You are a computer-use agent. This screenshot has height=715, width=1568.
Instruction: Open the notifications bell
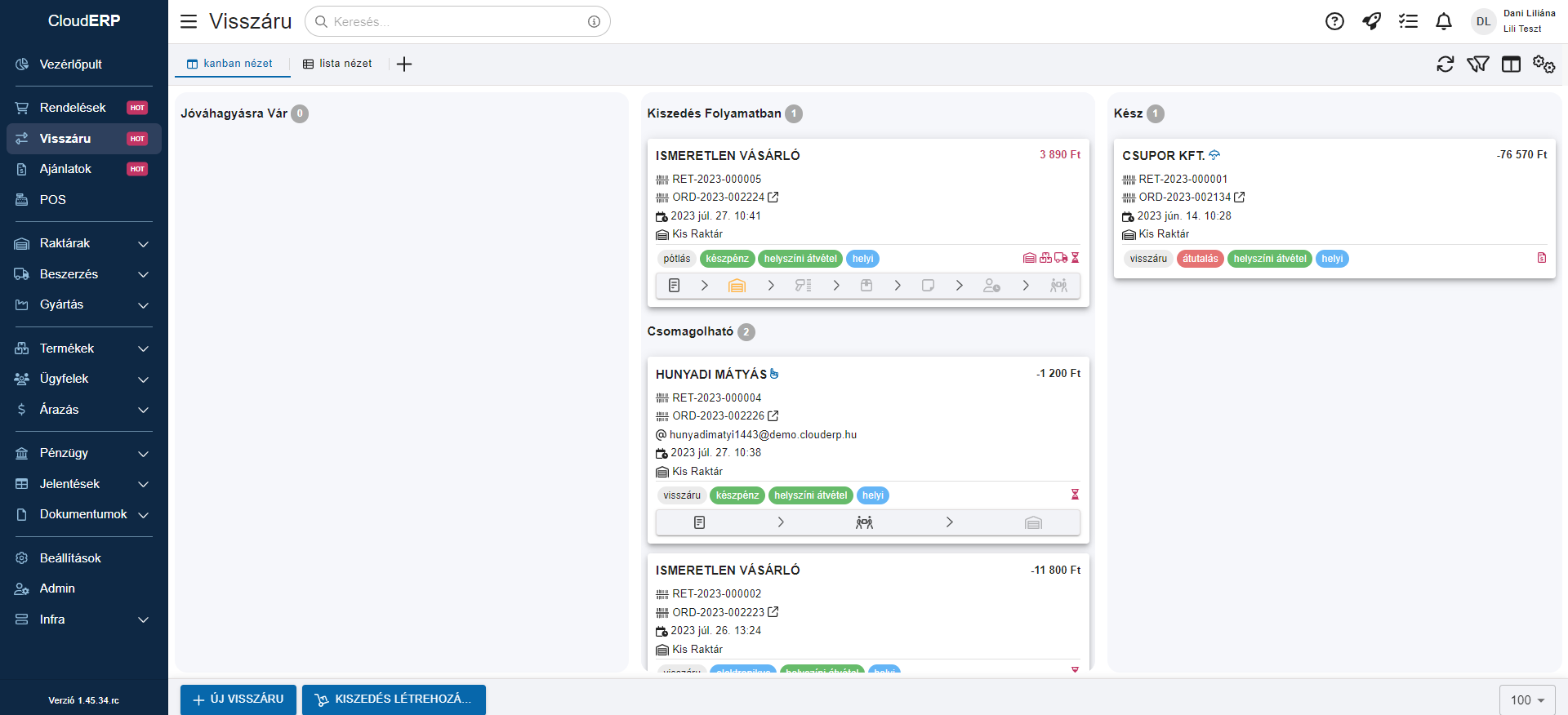coord(1444,21)
